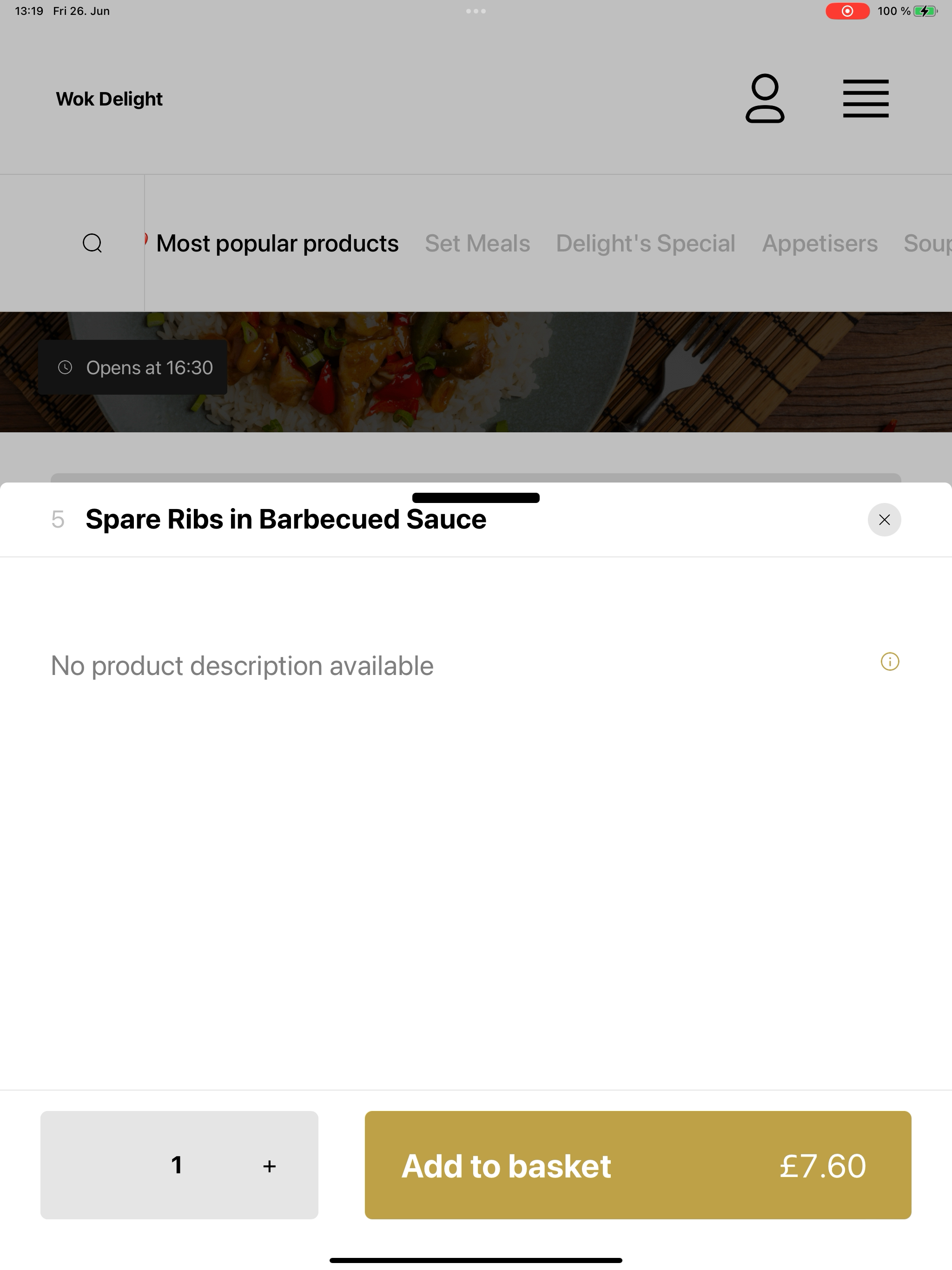The width and height of the screenshot is (952, 1270).
Task: Switch to the Set Meals tab
Action: click(477, 244)
